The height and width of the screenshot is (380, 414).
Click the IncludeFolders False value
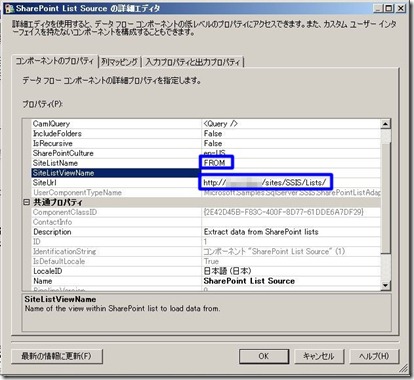(213, 134)
